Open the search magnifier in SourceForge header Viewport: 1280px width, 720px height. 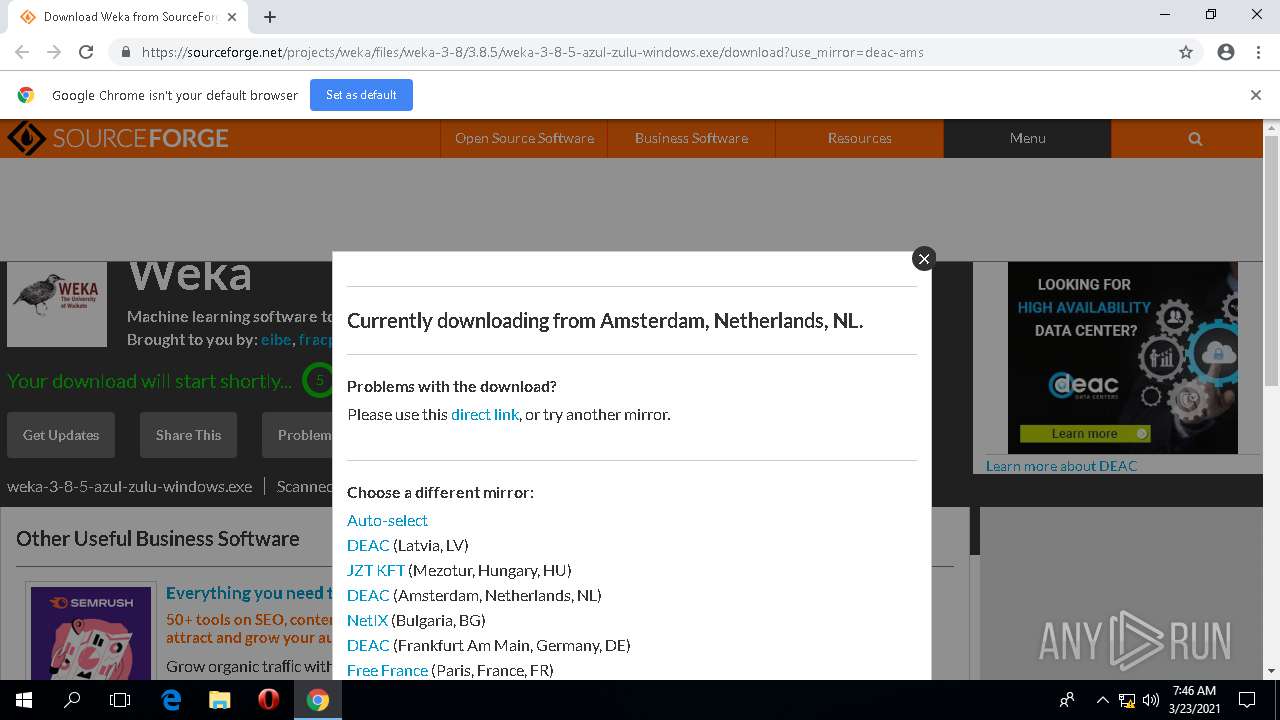(1195, 139)
